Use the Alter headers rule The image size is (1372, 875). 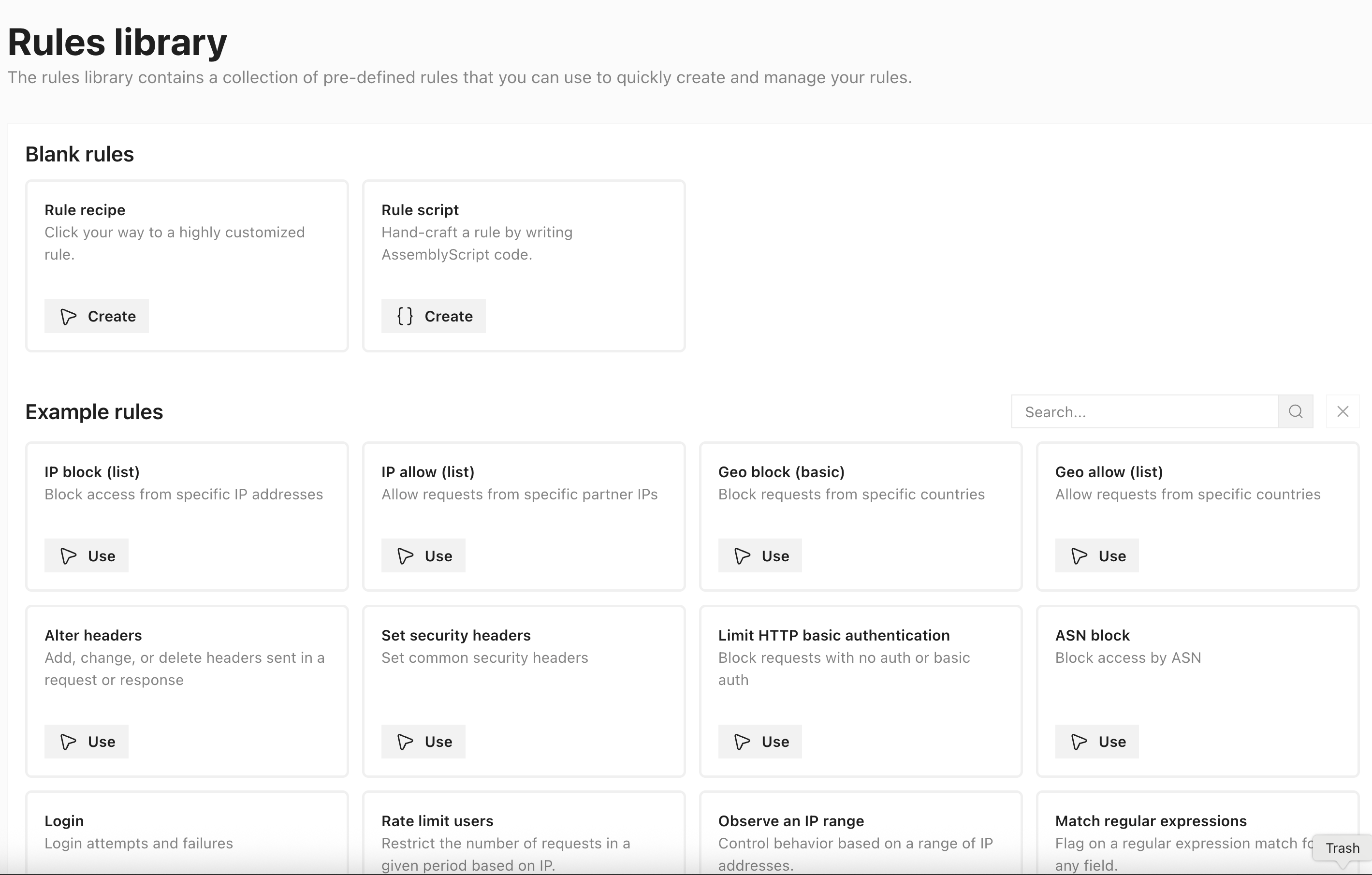pos(87,741)
